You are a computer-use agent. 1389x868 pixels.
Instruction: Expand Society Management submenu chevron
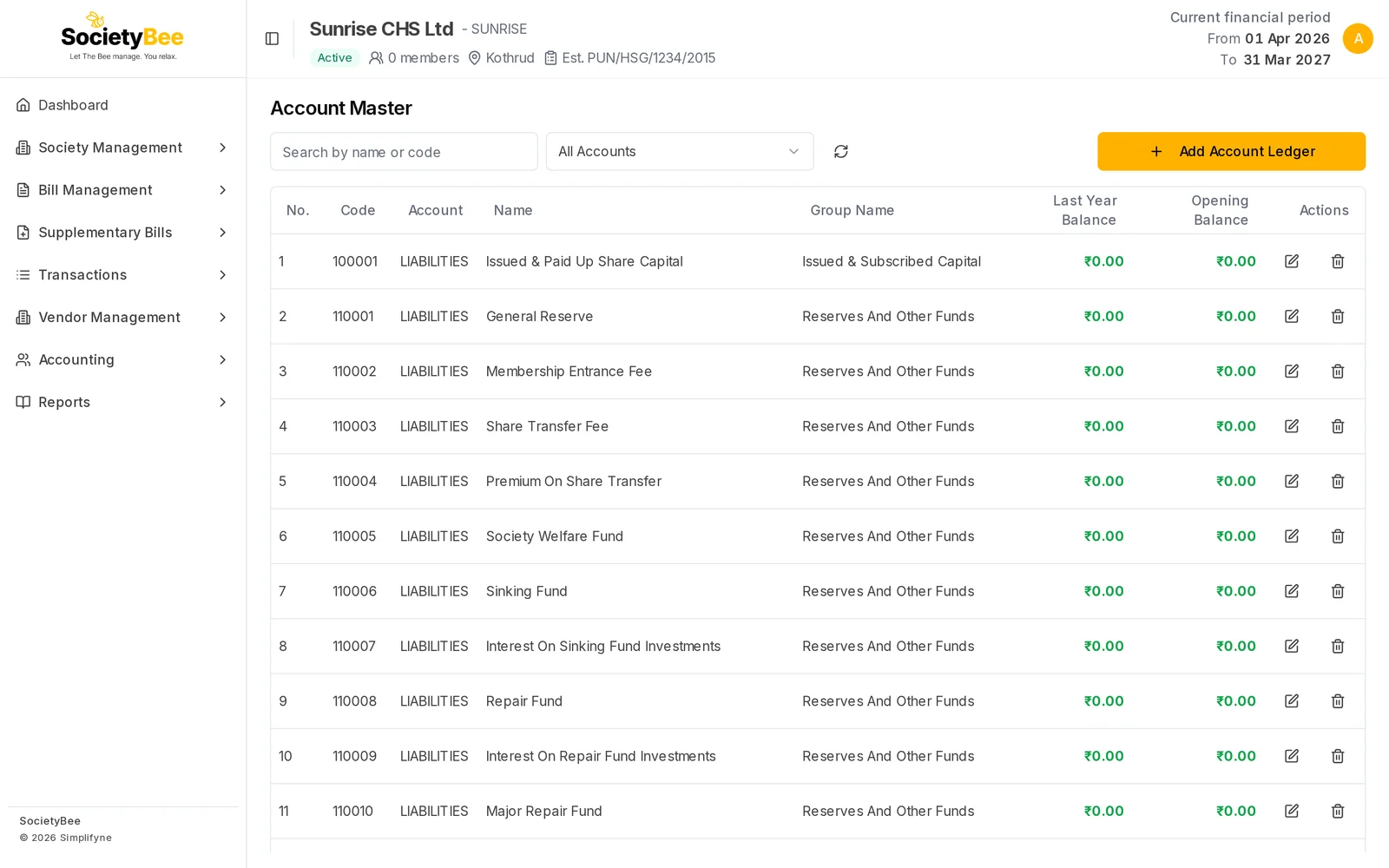coord(222,148)
